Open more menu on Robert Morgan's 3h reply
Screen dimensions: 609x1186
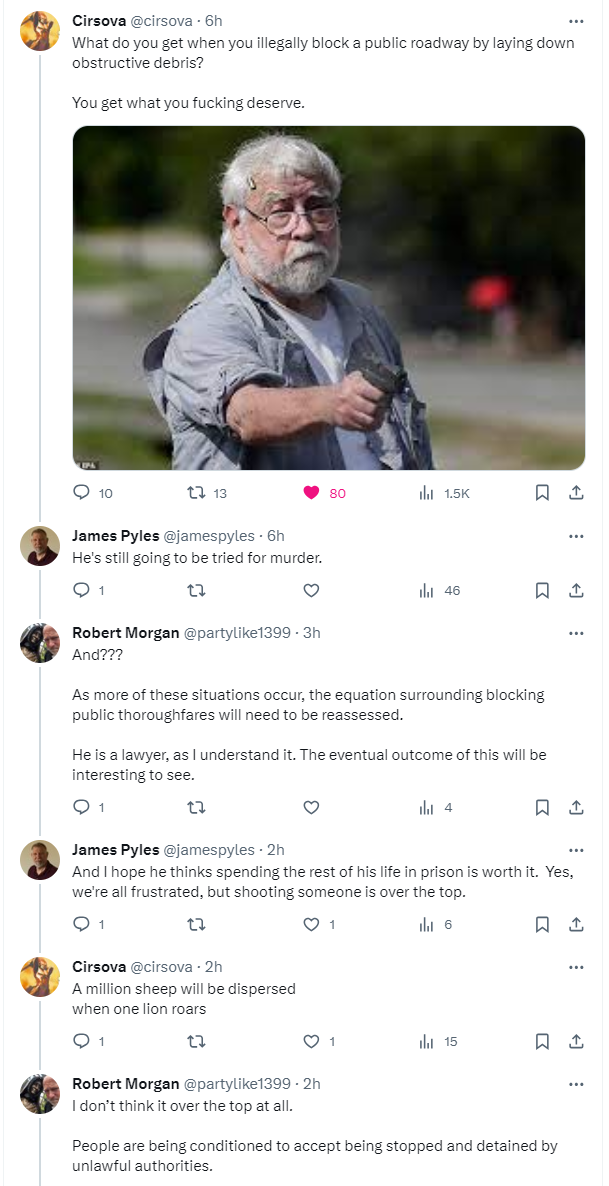576,633
